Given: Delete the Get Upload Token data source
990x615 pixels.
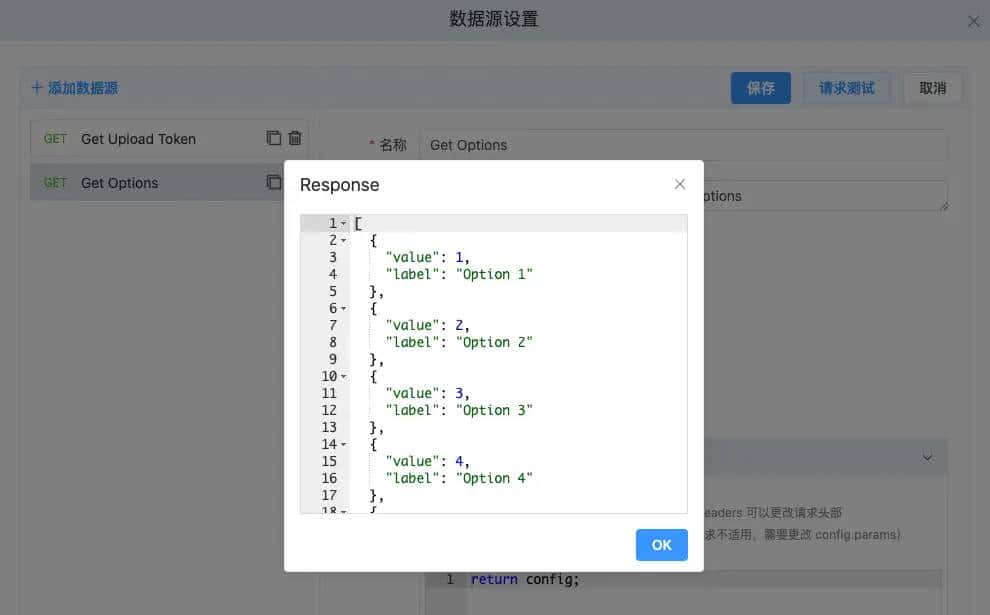Looking at the screenshot, I should point(295,139).
